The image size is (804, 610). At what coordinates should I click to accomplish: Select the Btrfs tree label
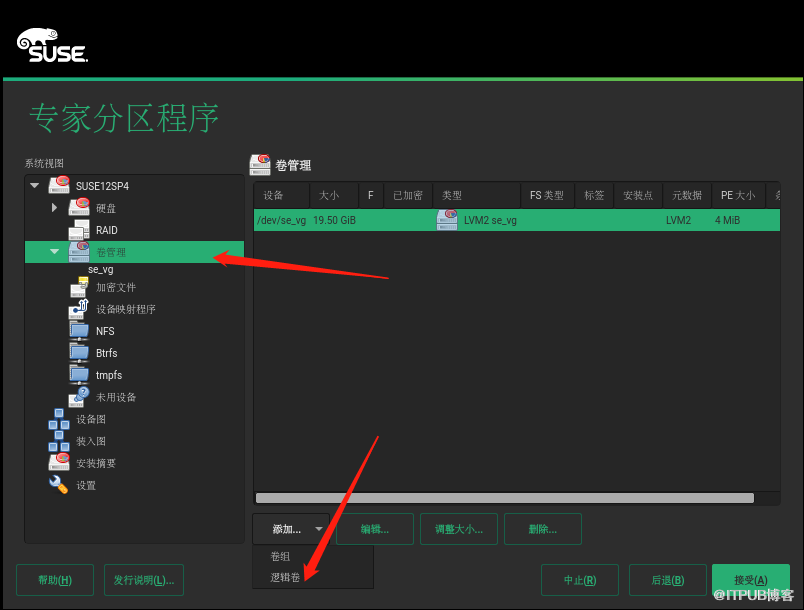point(107,353)
